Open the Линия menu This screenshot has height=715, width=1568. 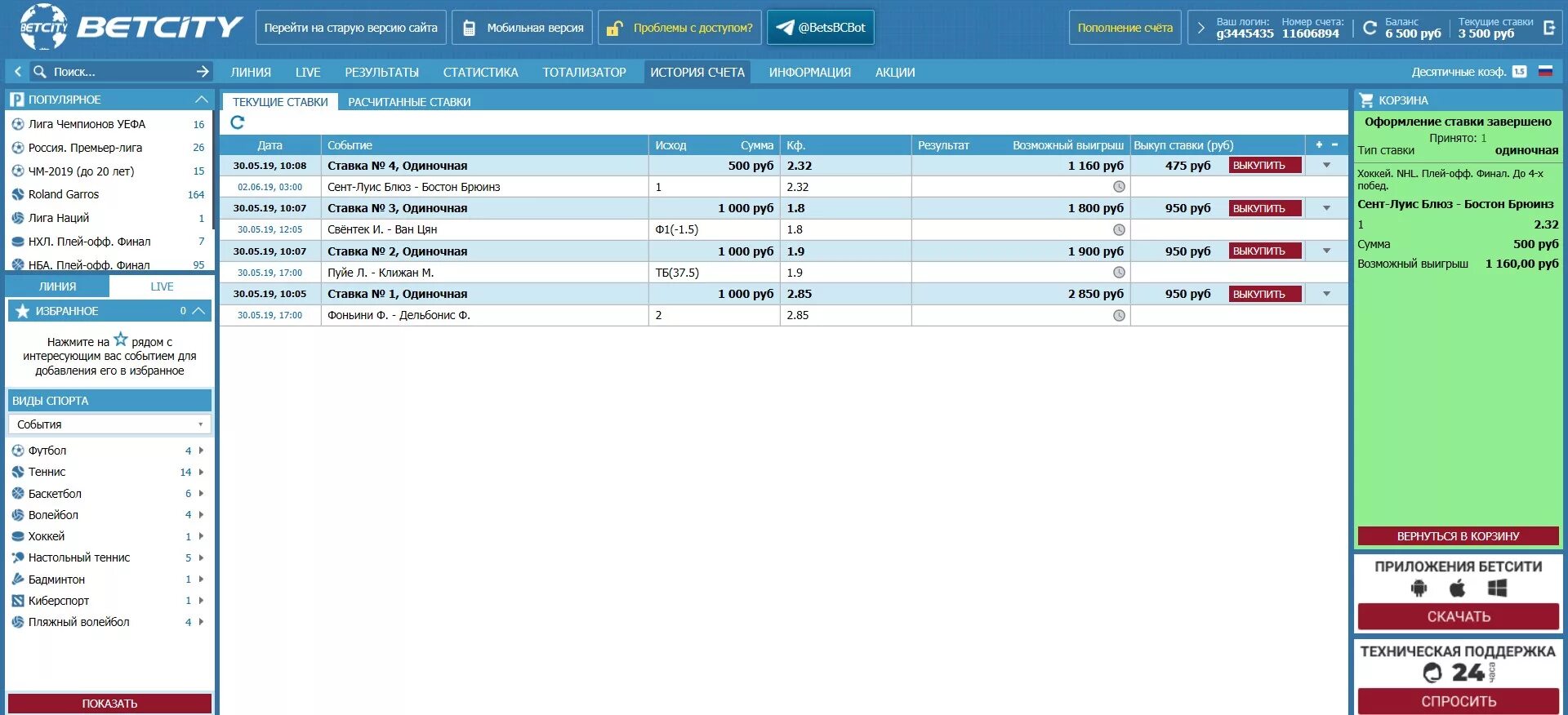(x=251, y=73)
